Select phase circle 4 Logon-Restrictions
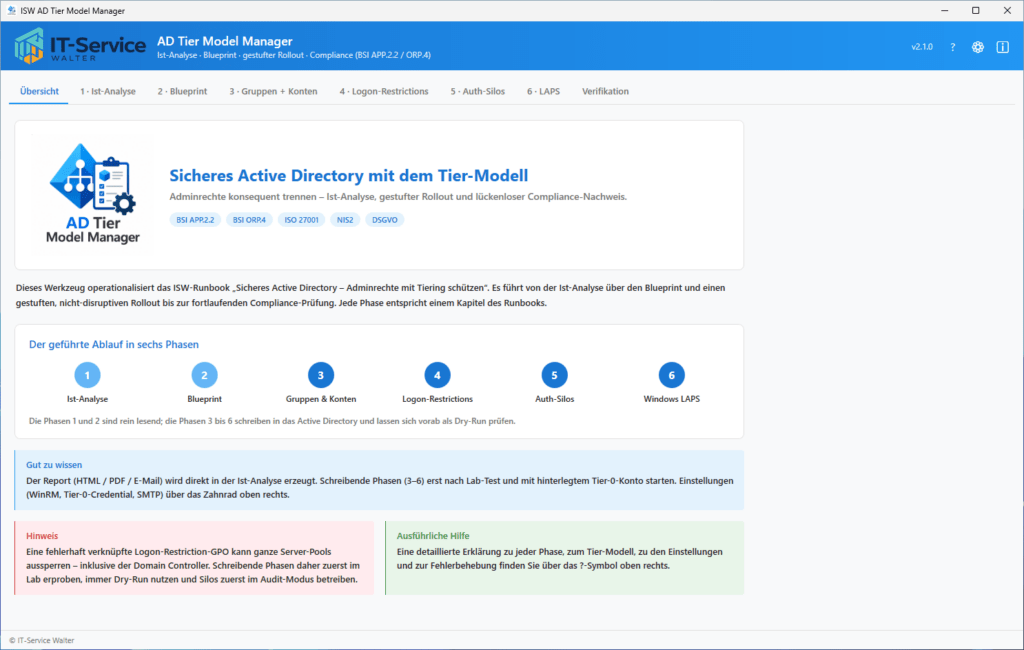This screenshot has height=650, width=1024. click(x=438, y=375)
